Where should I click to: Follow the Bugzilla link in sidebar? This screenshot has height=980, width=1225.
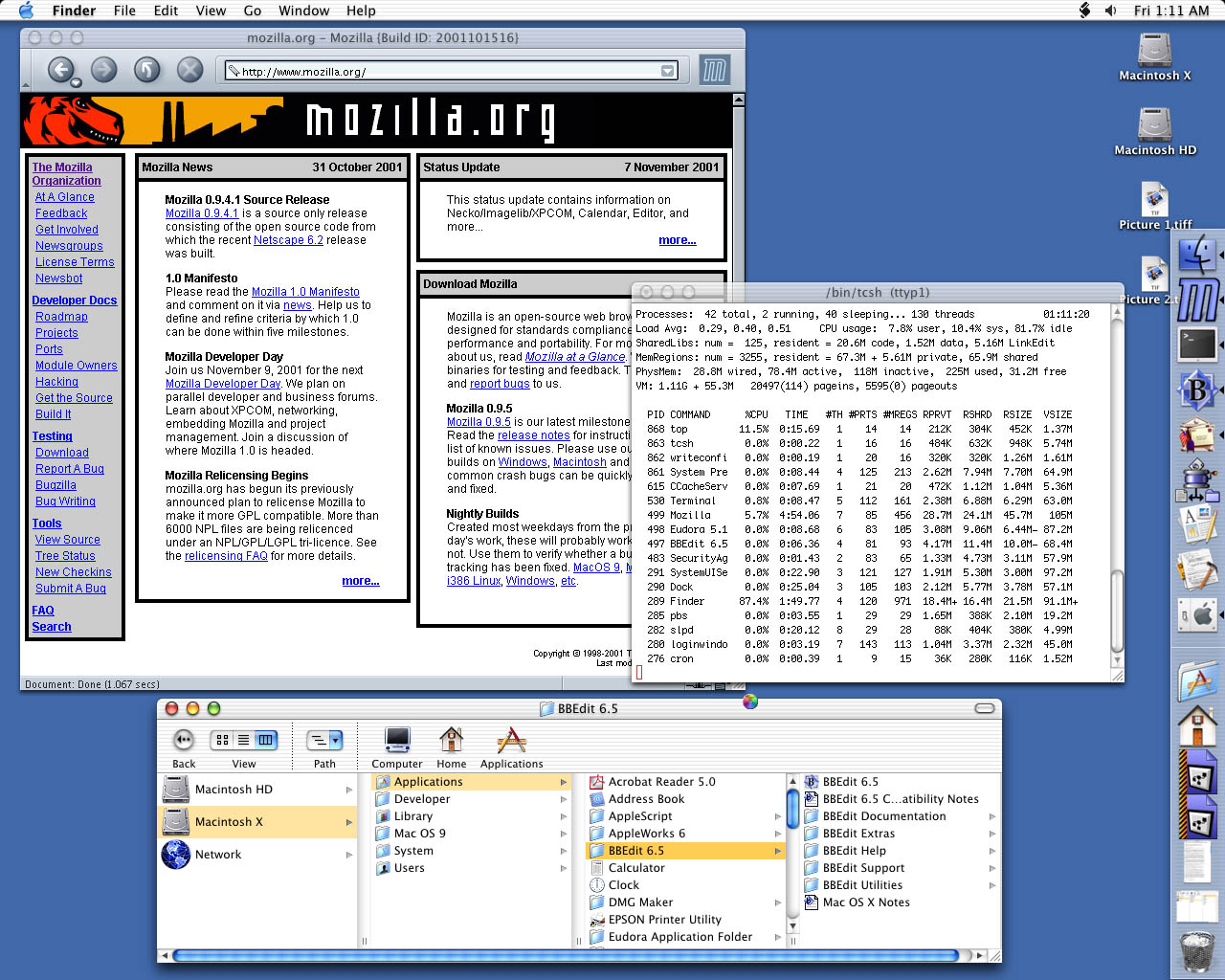click(56, 485)
